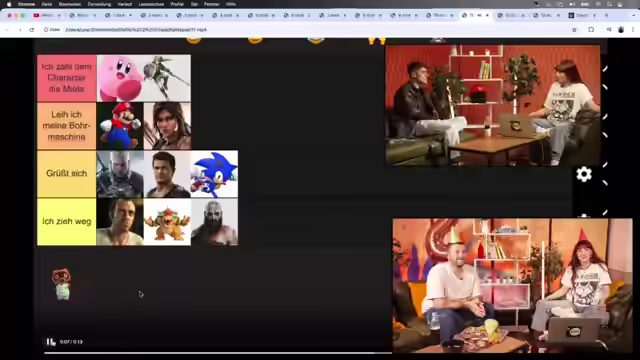Click the Nathan Drake image

point(167,174)
